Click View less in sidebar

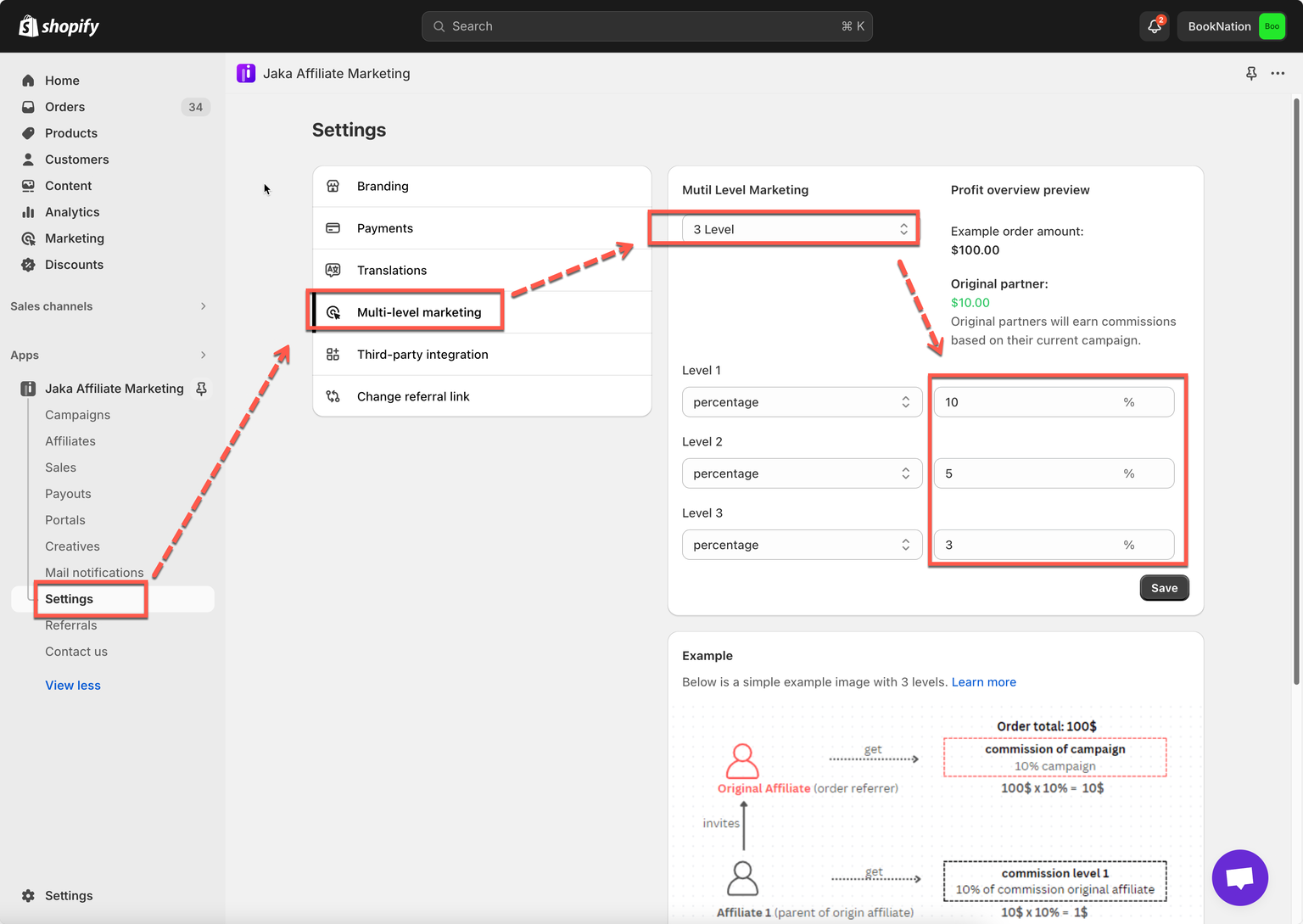click(x=73, y=686)
